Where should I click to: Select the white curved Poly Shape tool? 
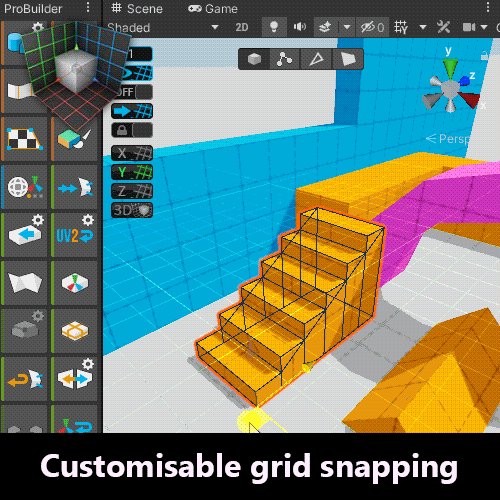tap(20, 91)
